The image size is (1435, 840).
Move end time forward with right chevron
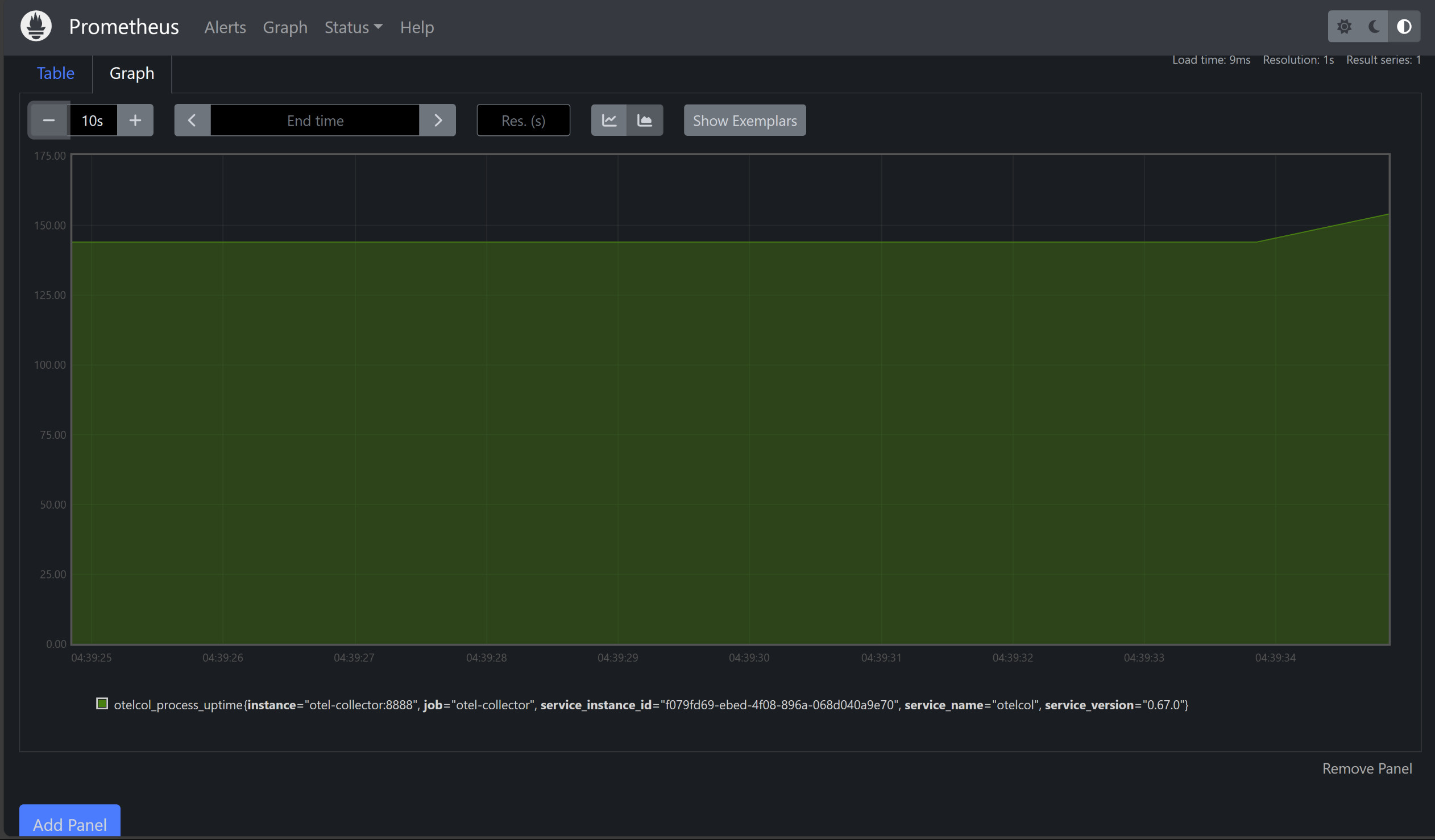437,120
